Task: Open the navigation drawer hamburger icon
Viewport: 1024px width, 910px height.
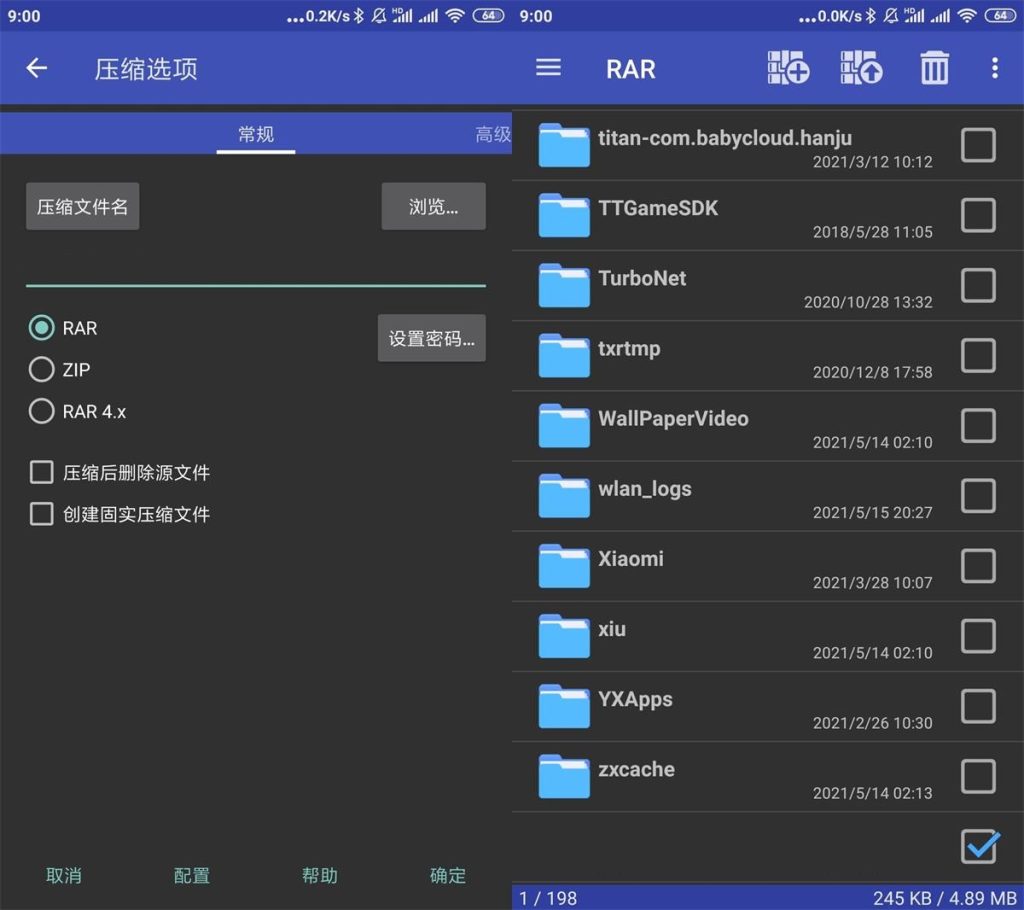Action: 548,67
